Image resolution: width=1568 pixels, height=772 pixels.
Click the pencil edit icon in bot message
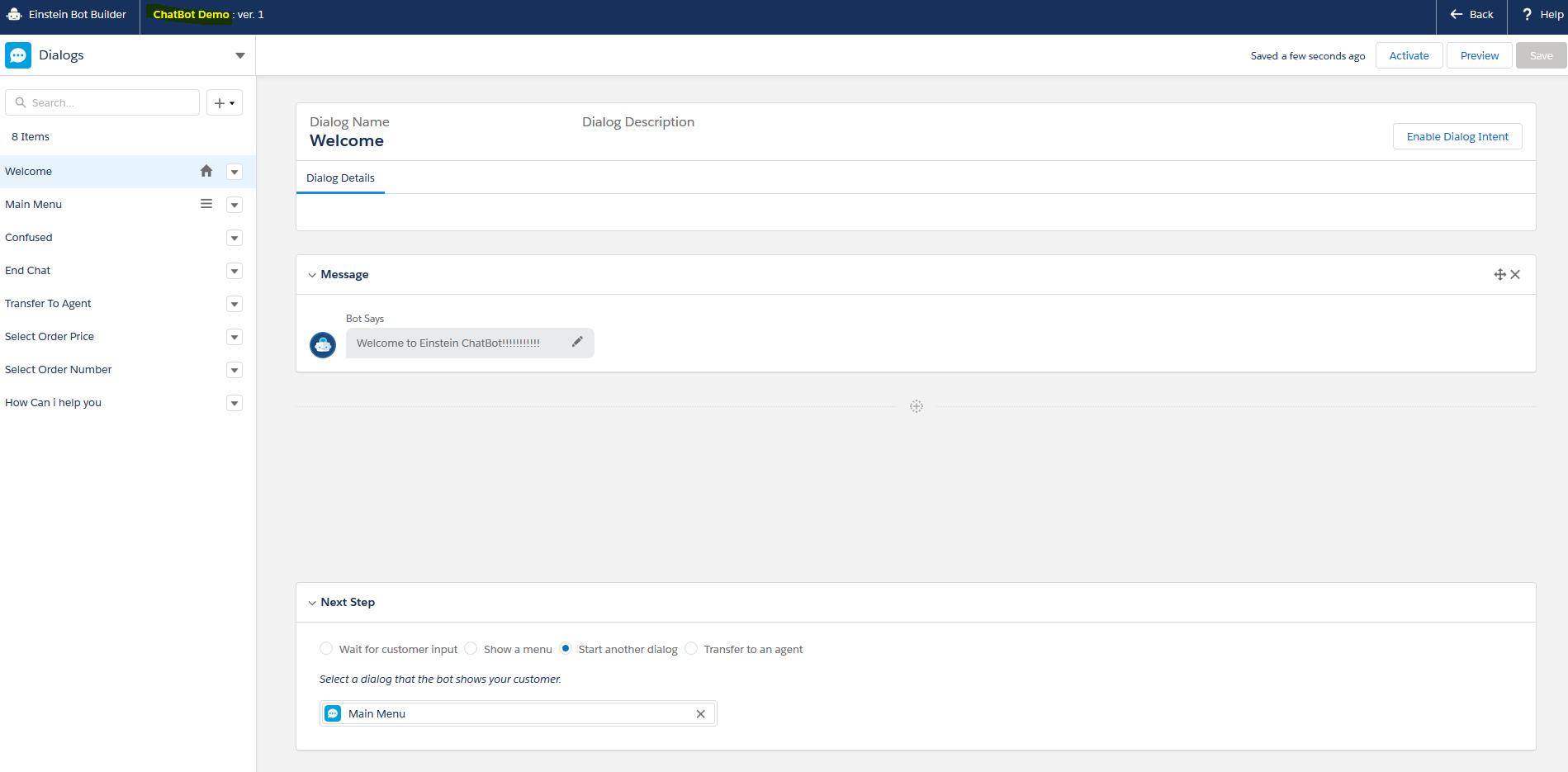pos(577,342)
